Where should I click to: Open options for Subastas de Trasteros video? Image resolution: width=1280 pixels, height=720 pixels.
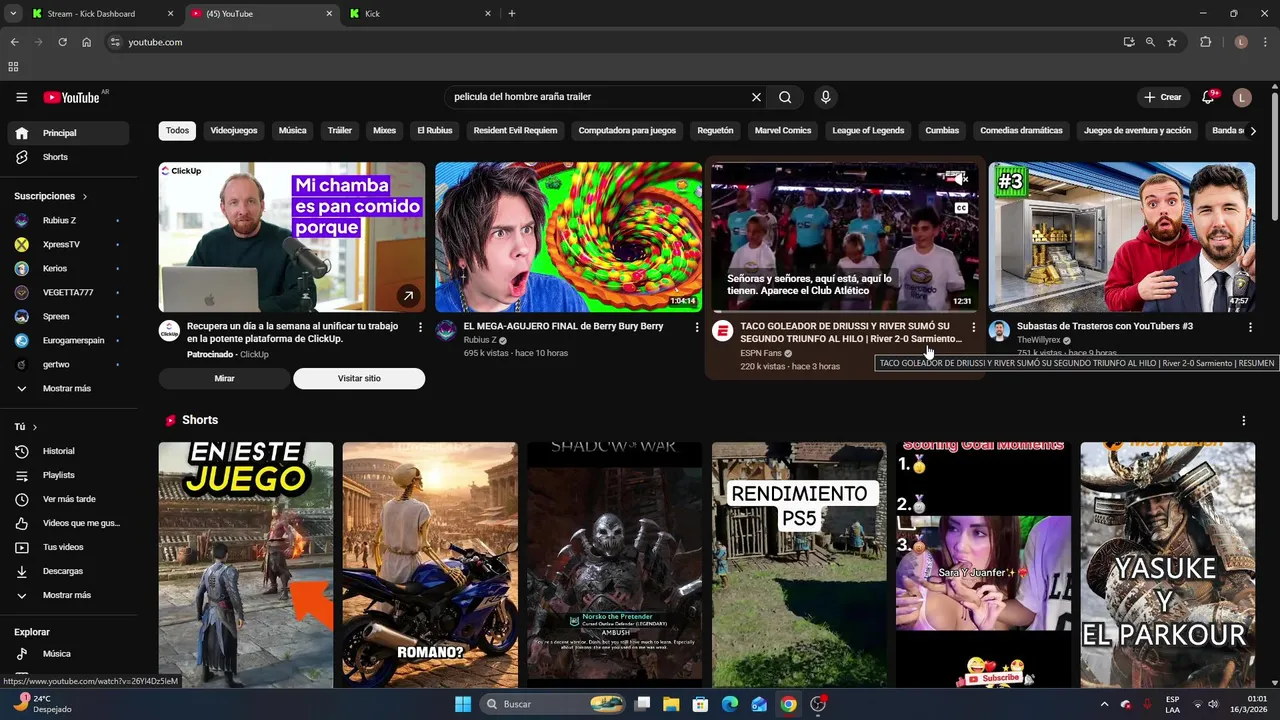[x=1250, y=327]
